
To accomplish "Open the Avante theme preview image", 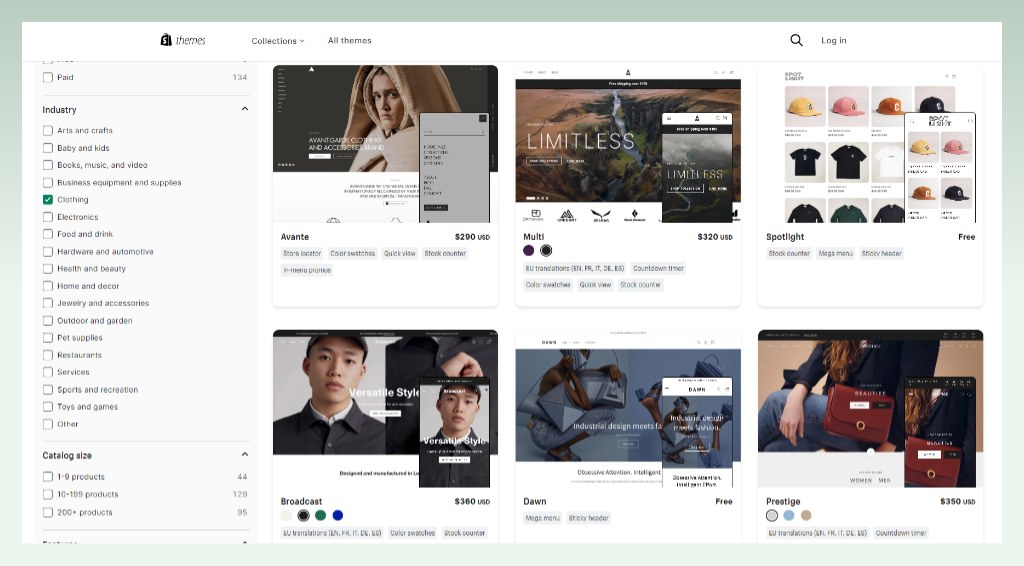I will [x=385, y=144].
